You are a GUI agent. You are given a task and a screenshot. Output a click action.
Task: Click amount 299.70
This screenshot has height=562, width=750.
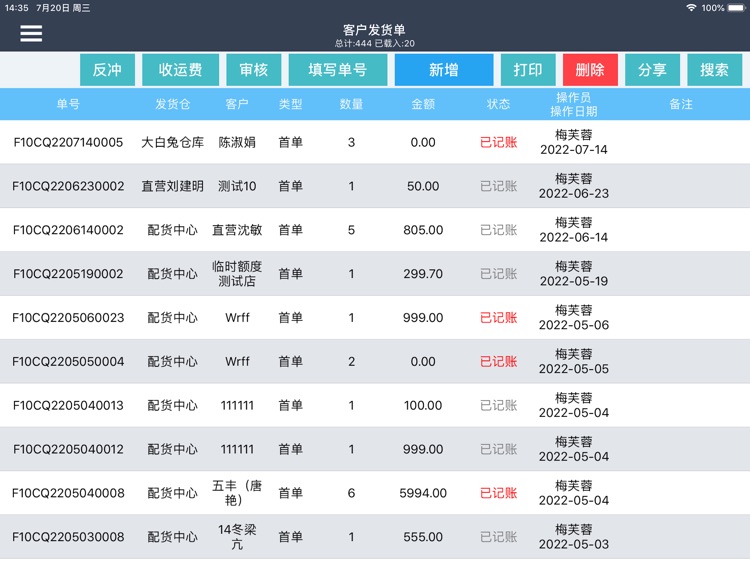423,274
